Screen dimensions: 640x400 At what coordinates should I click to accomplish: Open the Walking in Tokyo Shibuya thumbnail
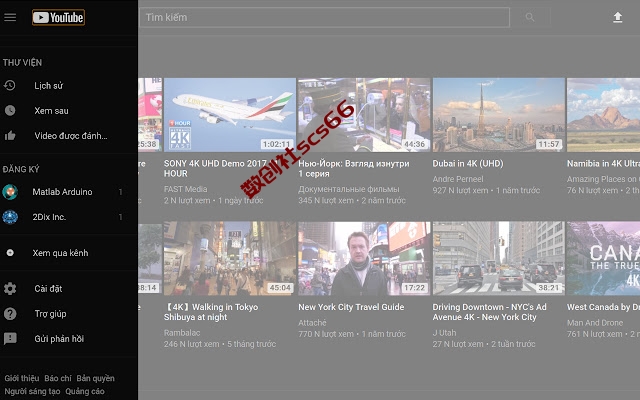[230, 258]
